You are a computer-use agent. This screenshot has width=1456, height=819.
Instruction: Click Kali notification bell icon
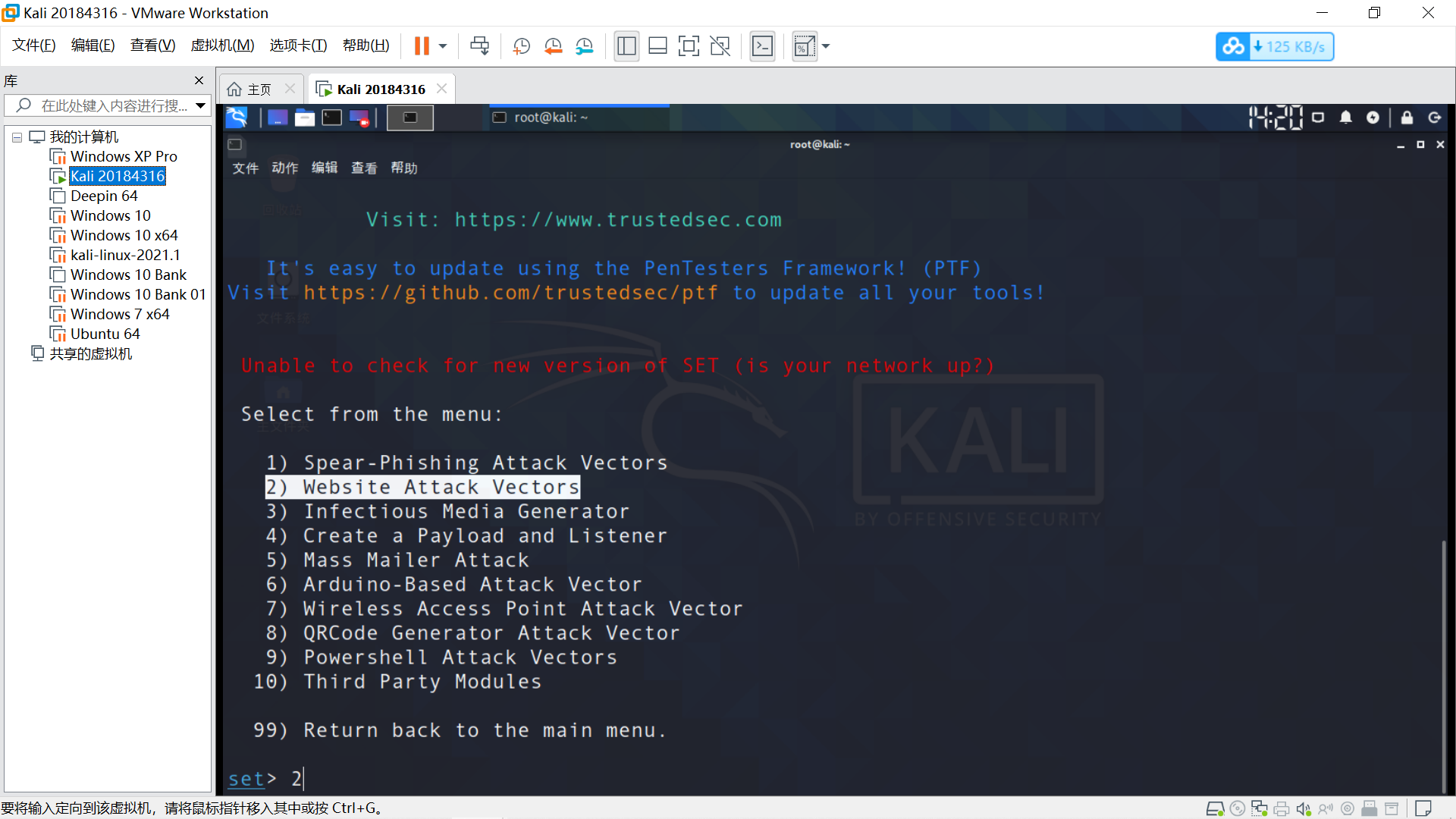1345,118
